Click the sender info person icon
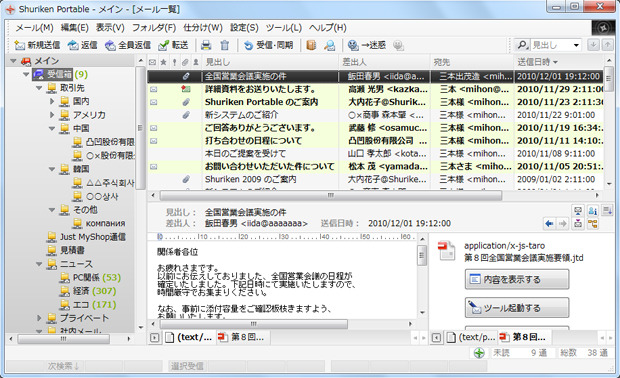Screen dimensions: 620x378 tap(592, 211)
